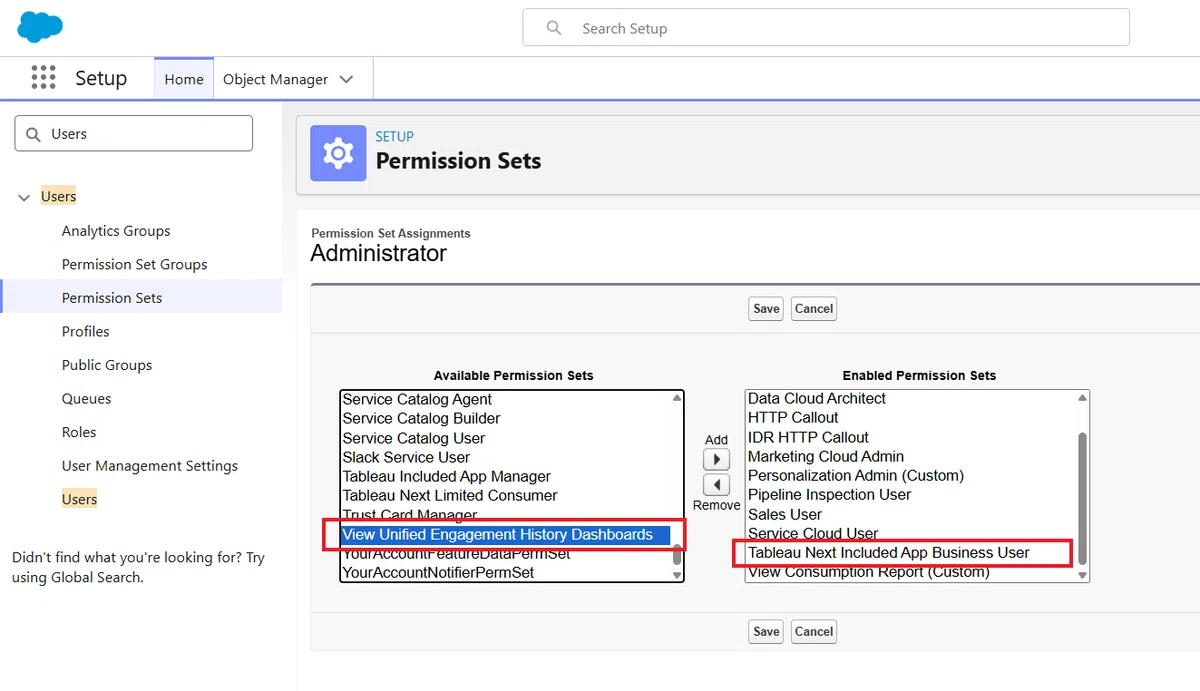The height and width of the screenshot is (691, 1200).
Task: Switch to the Home tab
Action: pos(184,79)
